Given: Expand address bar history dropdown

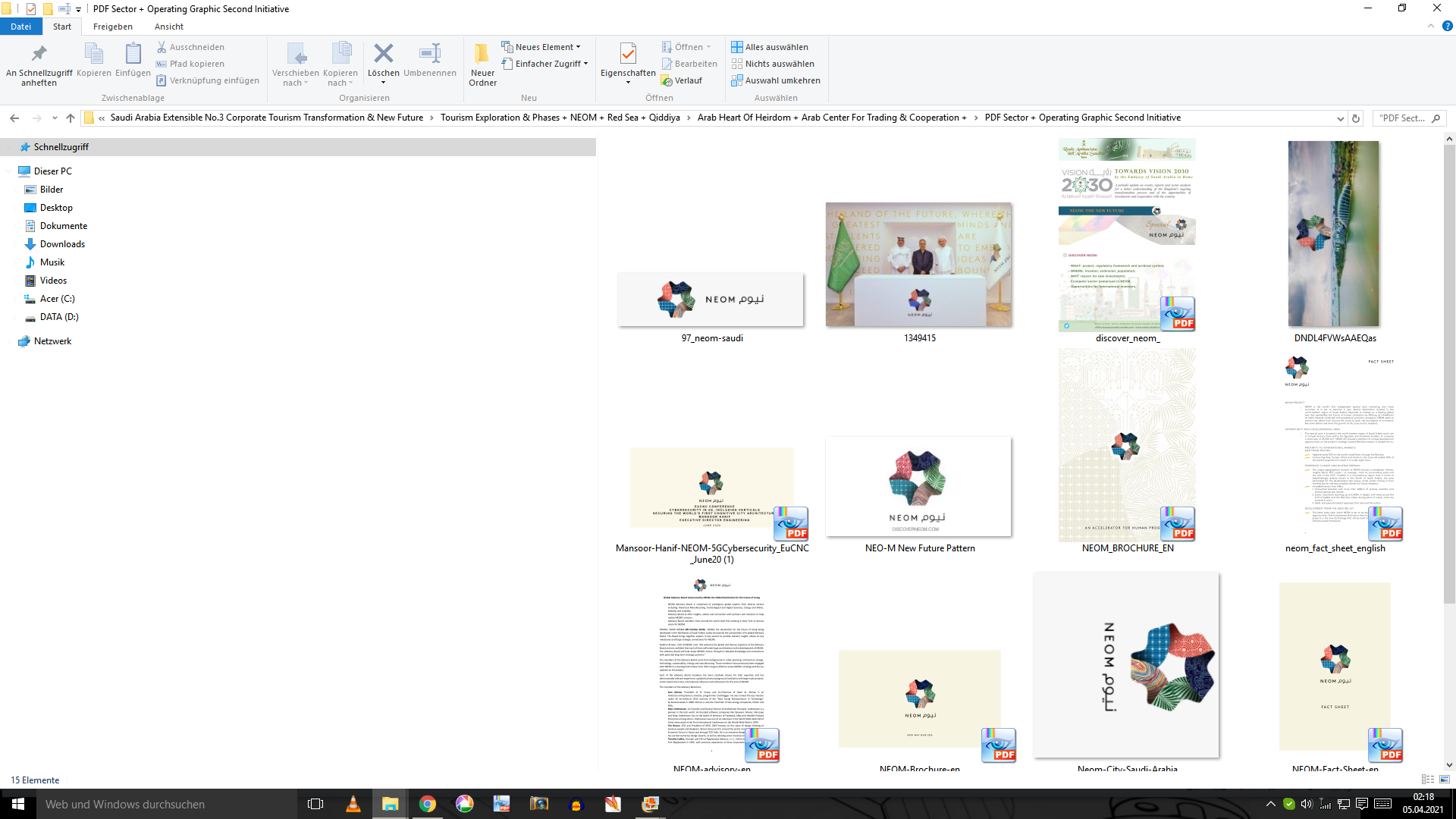Looking at the screenshot, I should pyautogui.click(x=1340, y=118).
